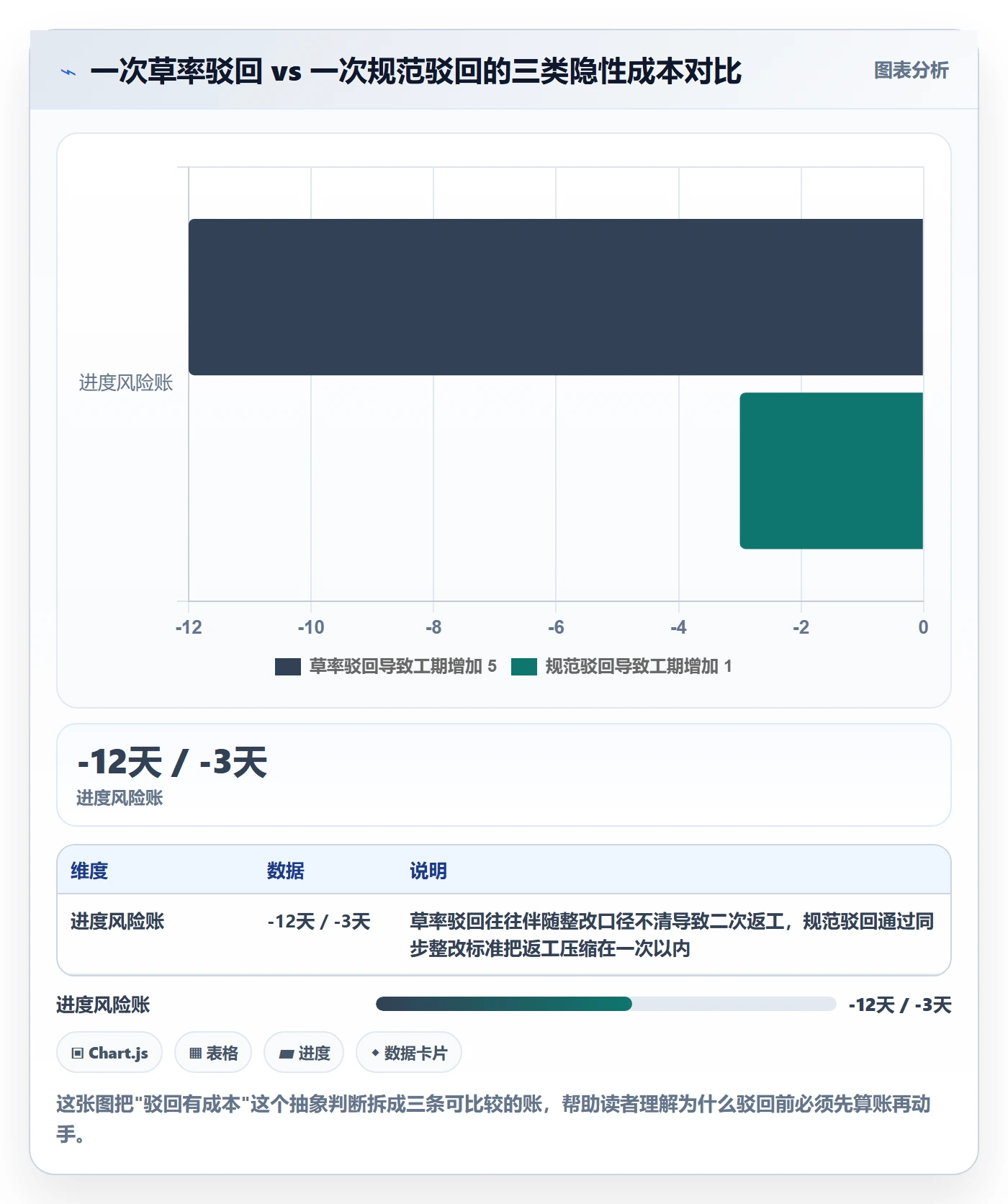This screenshot has height=1204, width=1008.
Task: Select the 数据卡片 tag chip
Action: 409,1053
